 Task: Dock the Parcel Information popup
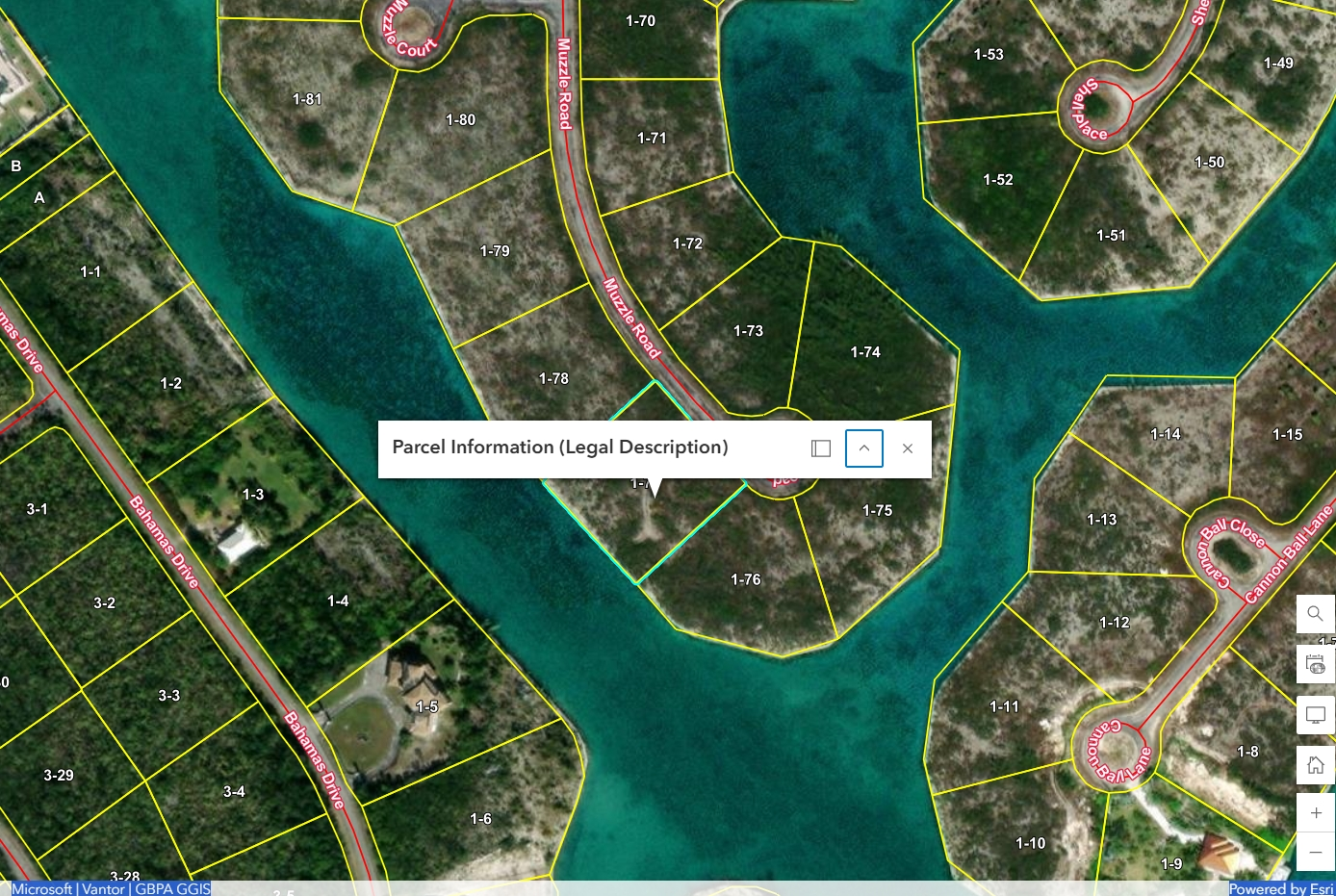tap(821, 448)
